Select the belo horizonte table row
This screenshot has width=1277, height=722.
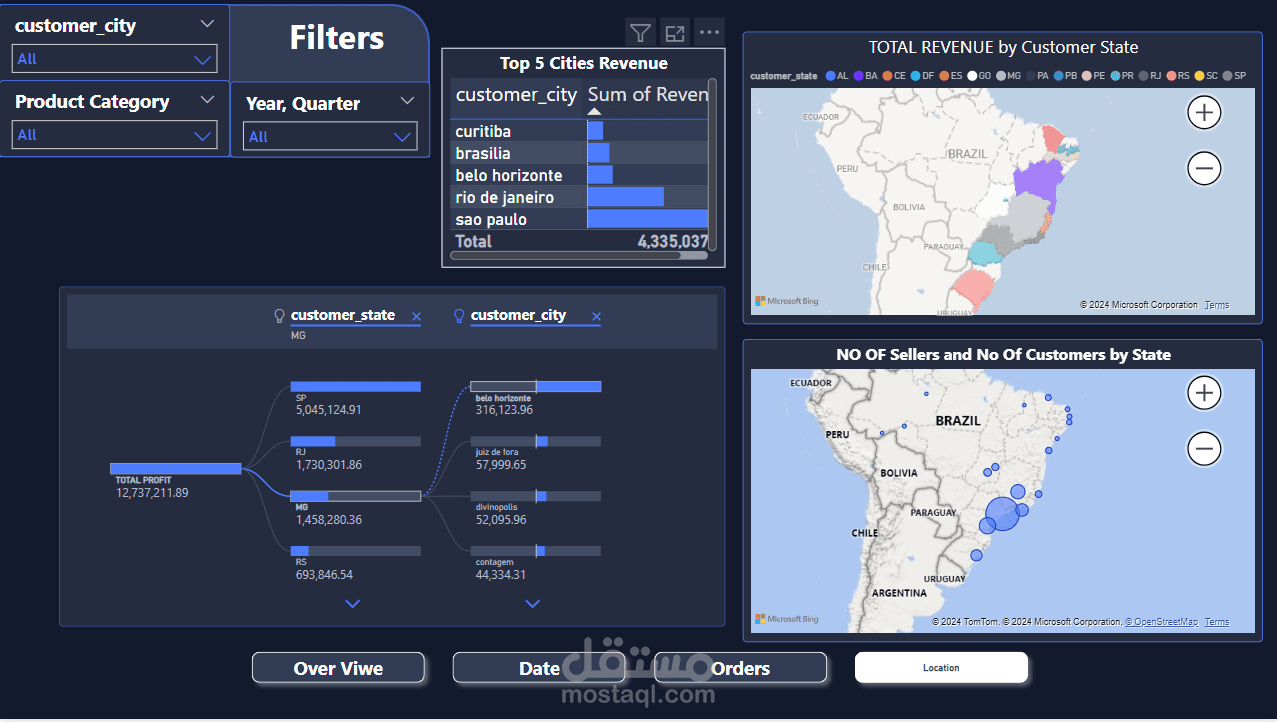pyautogui.click(x=579, y=175)
